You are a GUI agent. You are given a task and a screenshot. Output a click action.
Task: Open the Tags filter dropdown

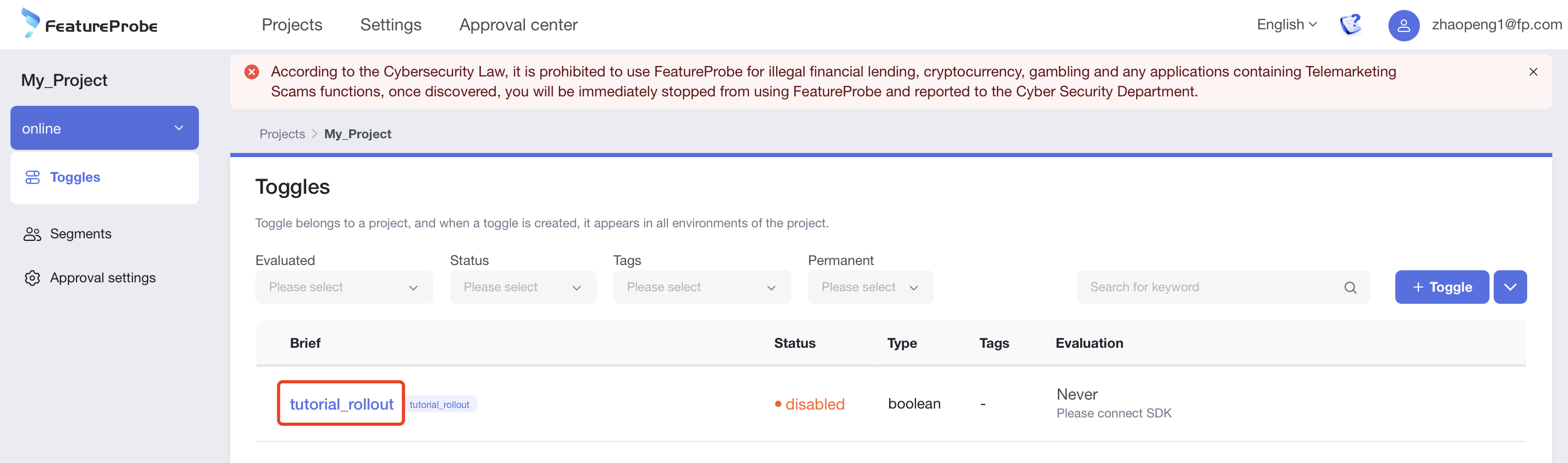tap(701, 288)
